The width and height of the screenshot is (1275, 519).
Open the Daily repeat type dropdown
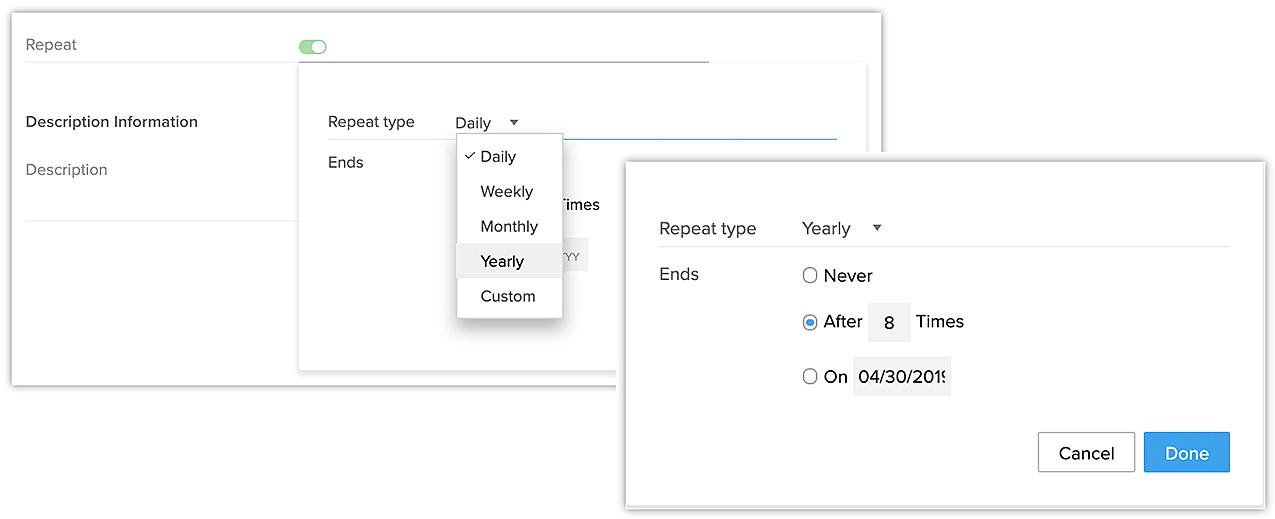point(486,123)
